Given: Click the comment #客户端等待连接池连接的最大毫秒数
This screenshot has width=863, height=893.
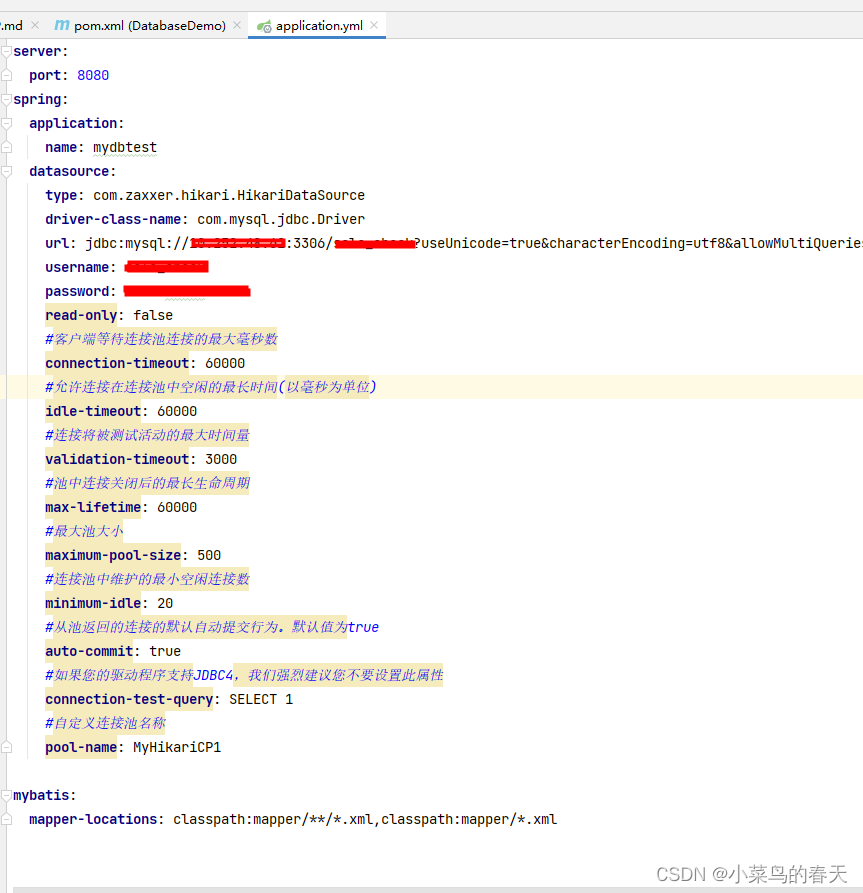Looking at the screenshot, I should 161,339.
